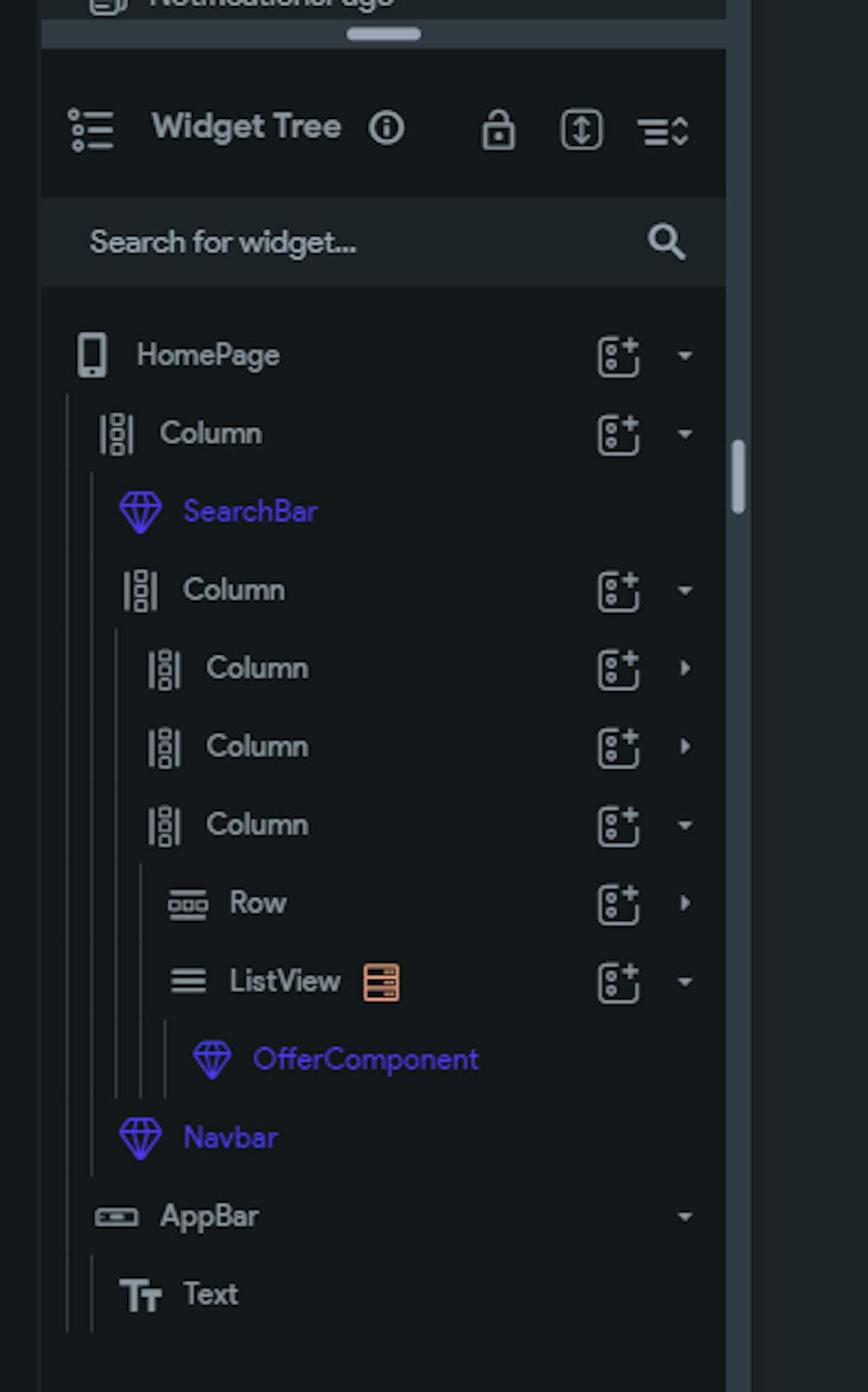Collapse the AppBar node
This screenshot has width=868, height=1392.
(685, 1217)
